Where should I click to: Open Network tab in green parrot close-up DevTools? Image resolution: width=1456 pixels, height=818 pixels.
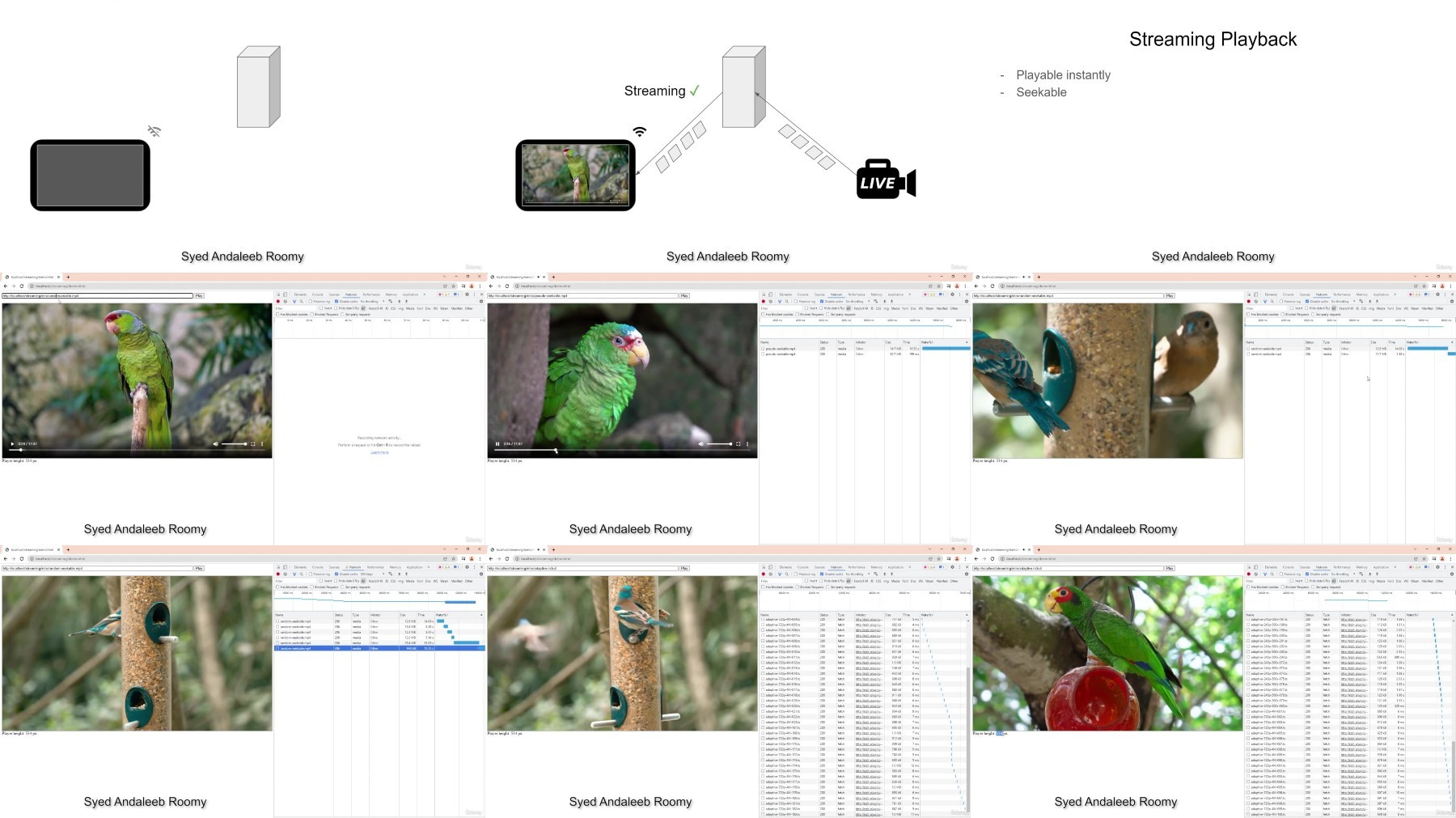(x=836, y=295)
